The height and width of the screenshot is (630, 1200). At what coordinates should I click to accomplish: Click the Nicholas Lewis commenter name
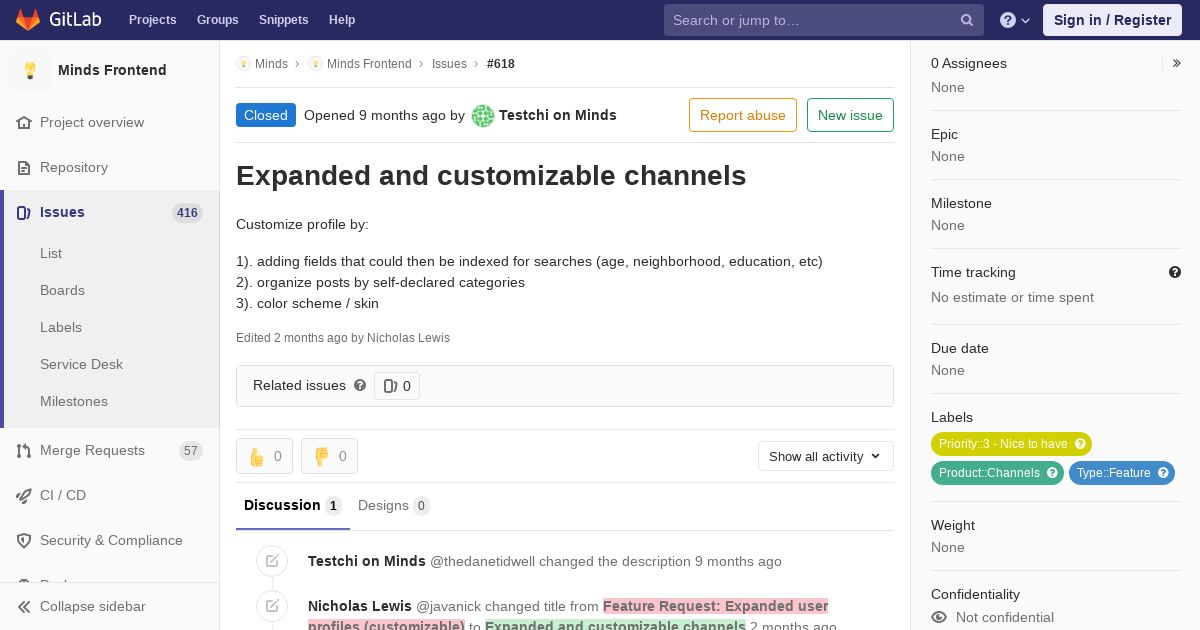pyautogui.click(x=360, y=606)
